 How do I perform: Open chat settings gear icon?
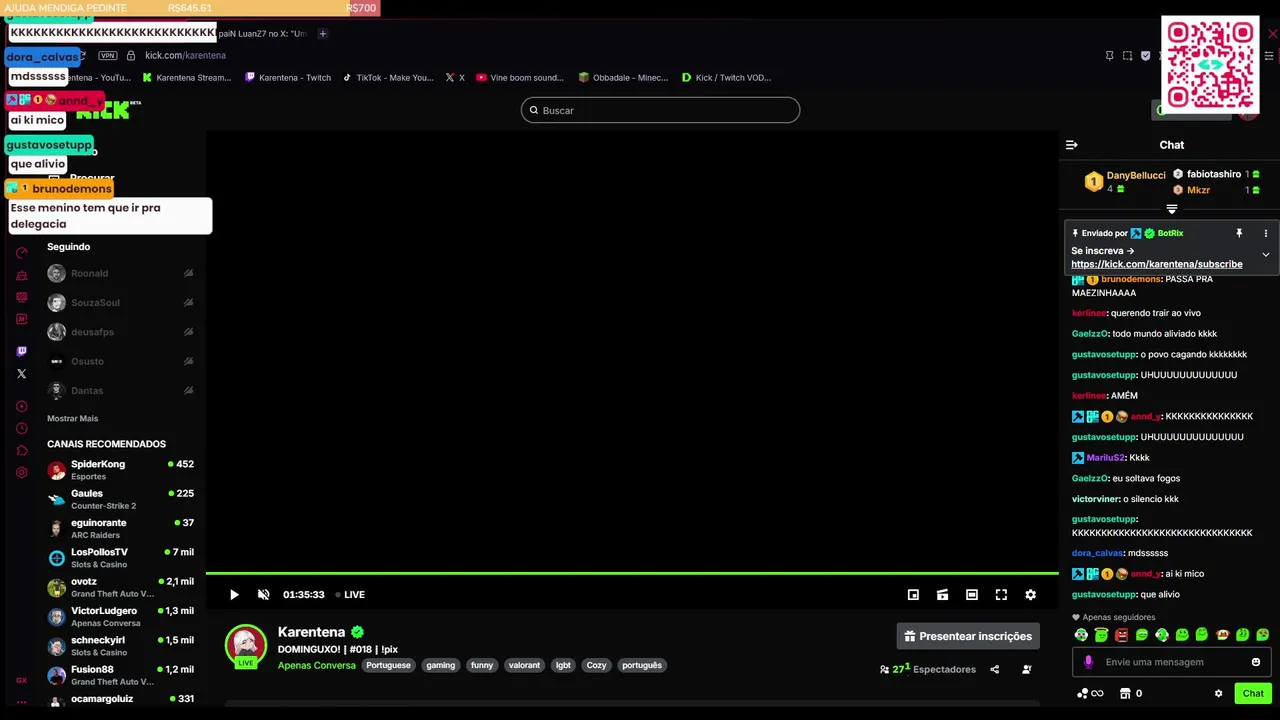click(x=1218, y=693)
